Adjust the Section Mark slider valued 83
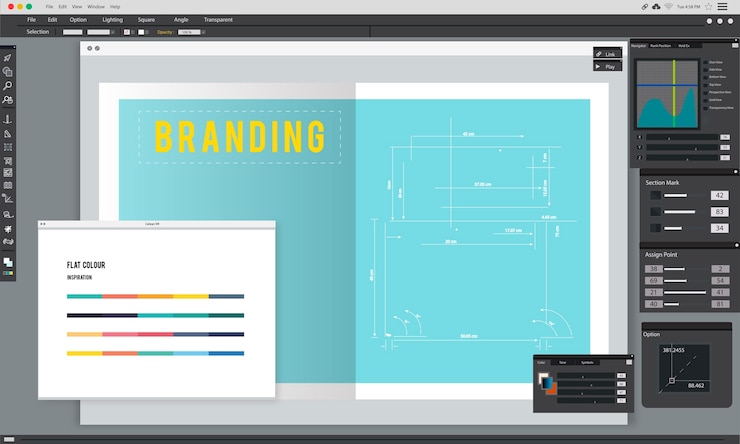 point(684,212)
